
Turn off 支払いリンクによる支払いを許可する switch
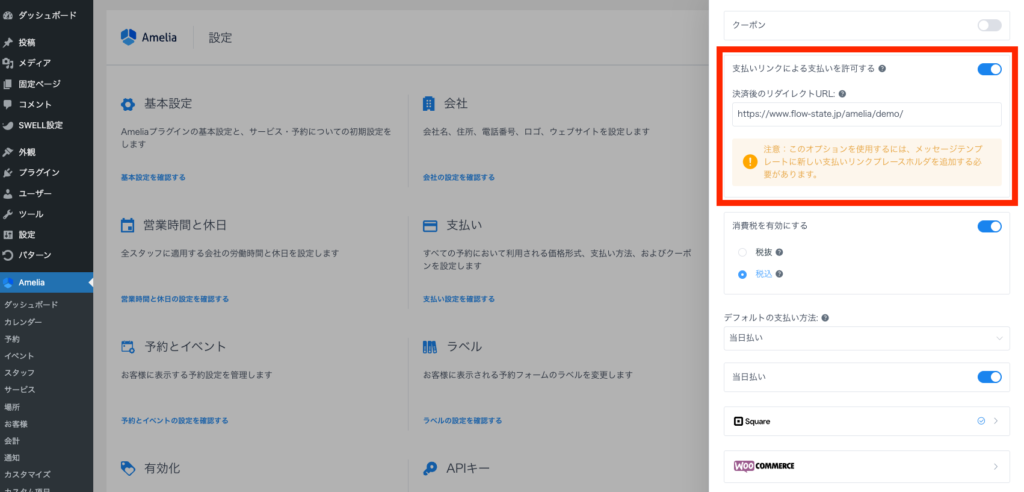[x=989, y=69]
